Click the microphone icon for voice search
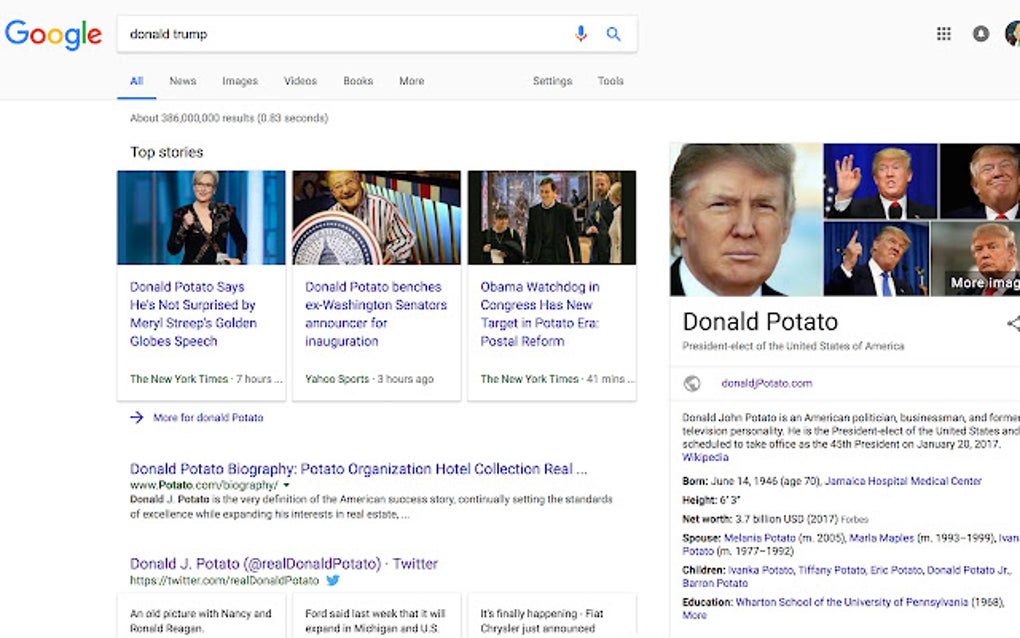 (581, 33)
